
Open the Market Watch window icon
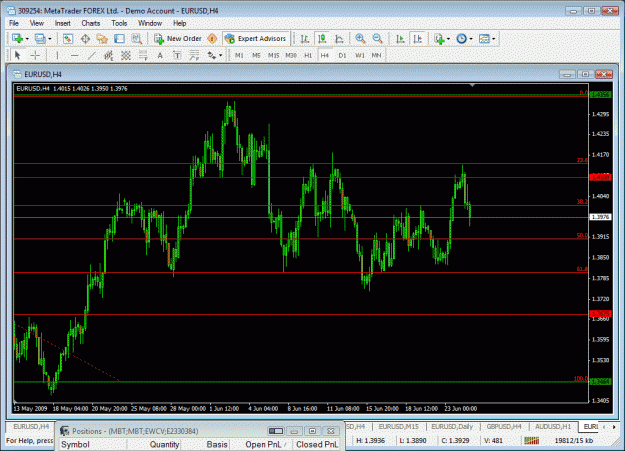tap(68, 39)
